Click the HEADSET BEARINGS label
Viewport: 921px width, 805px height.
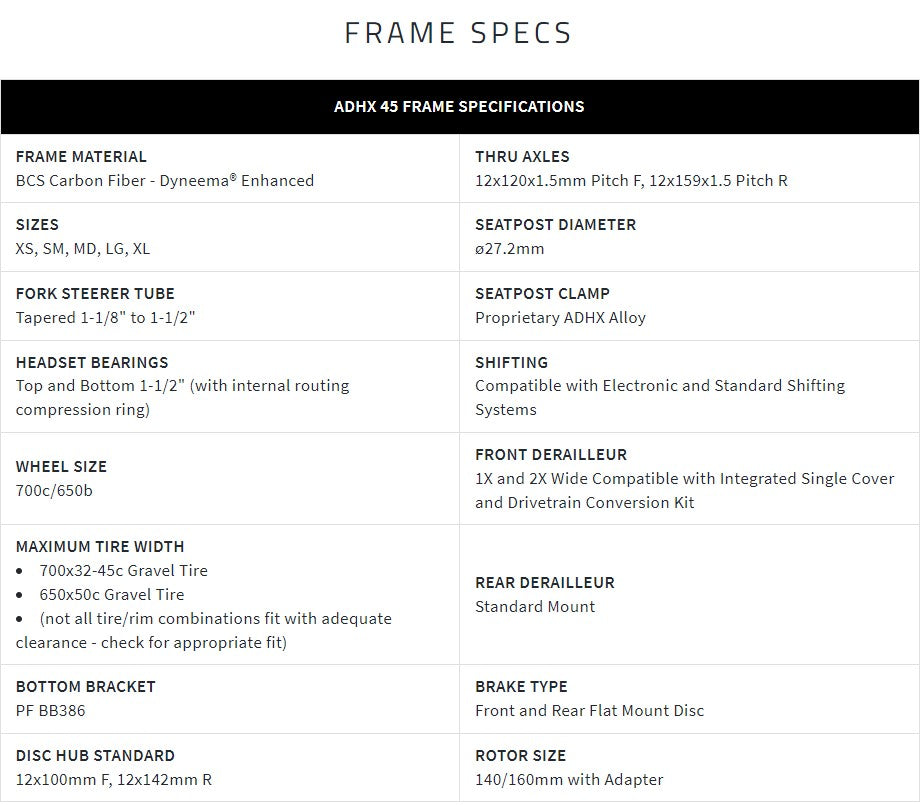92,363
